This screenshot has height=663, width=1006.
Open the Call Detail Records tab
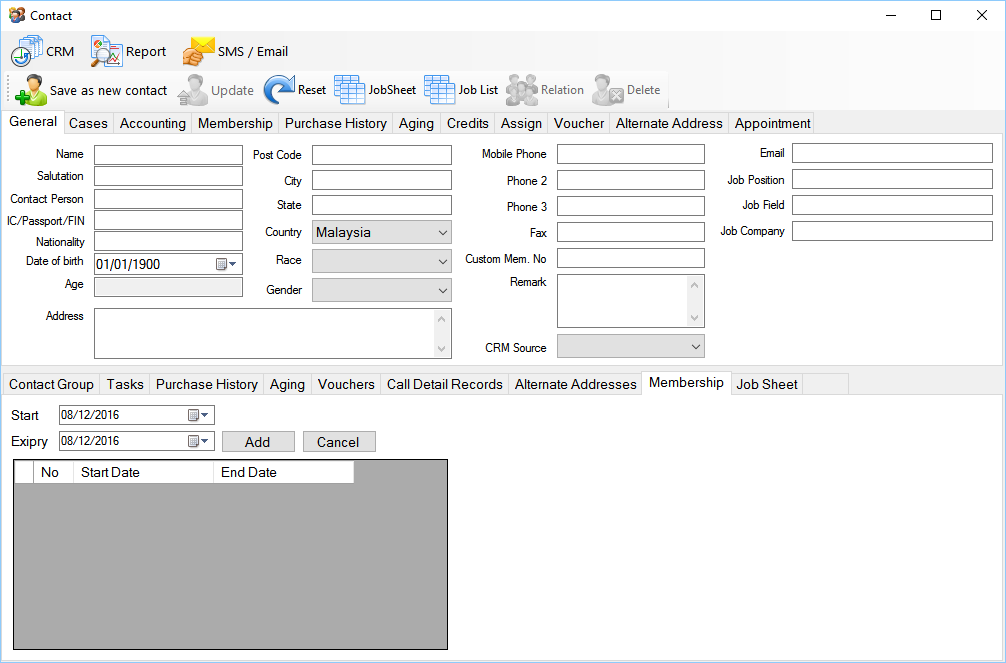445,384
